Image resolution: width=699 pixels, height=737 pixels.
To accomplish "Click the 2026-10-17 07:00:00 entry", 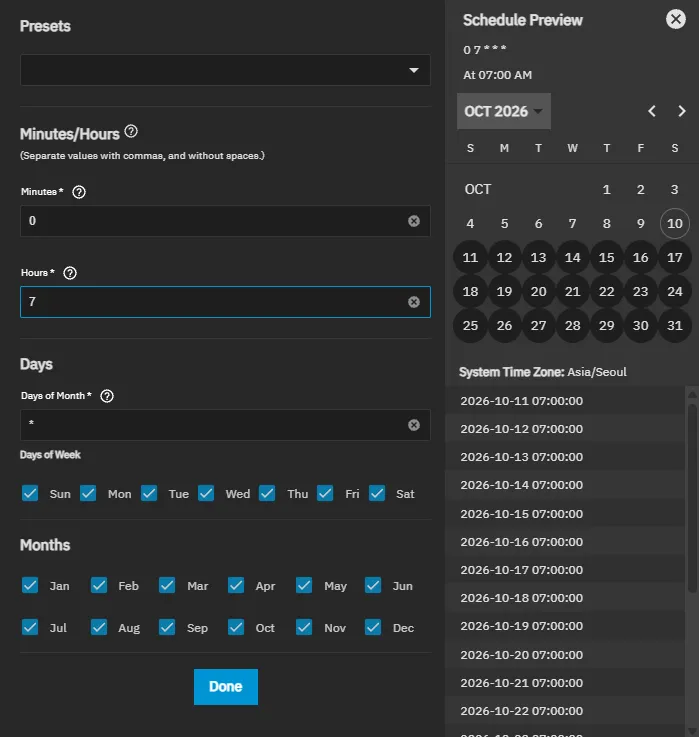I will point(565,570).
